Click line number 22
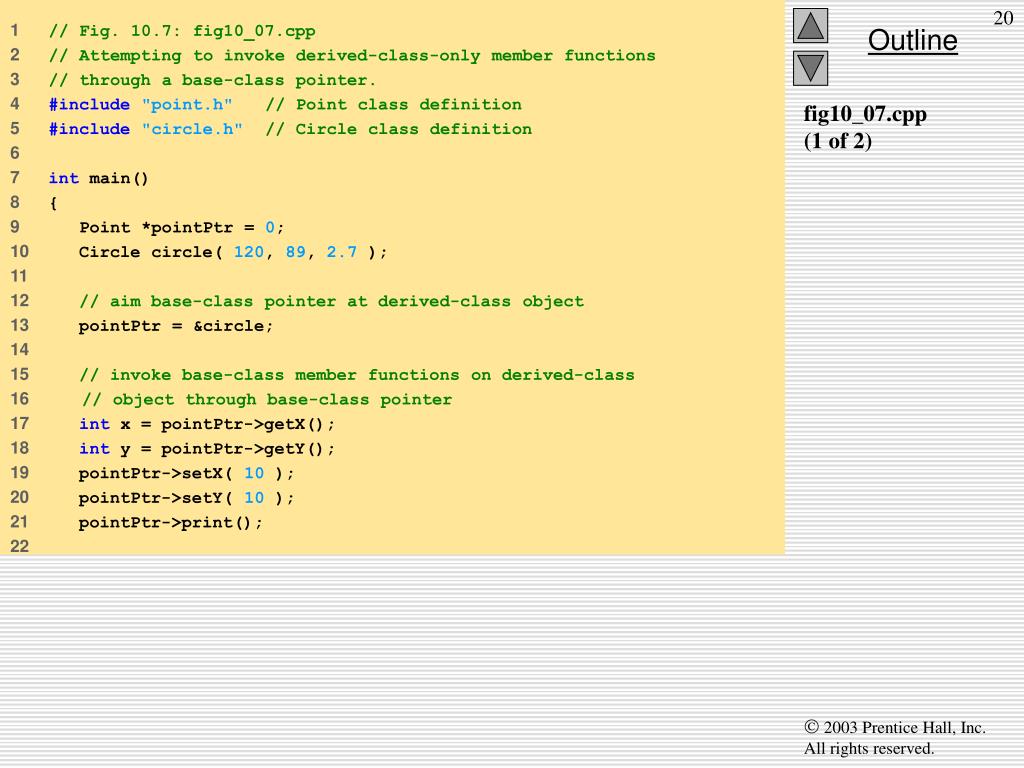The image size is (1024, 768). point(20,546)
